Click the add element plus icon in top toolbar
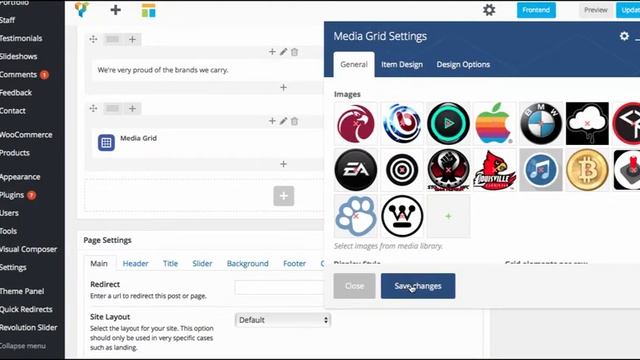Viewport: 640px width, 360px height. (116, 10)
